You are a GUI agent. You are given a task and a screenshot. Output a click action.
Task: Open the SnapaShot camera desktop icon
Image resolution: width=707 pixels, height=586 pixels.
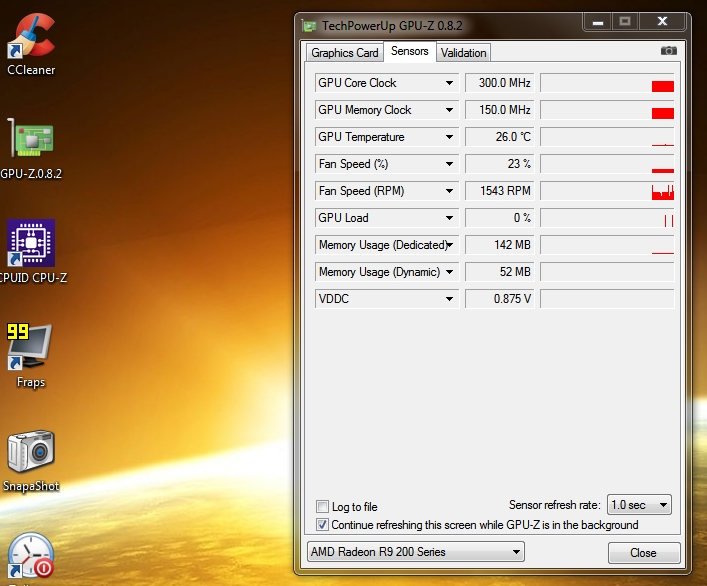pos(31,461)
